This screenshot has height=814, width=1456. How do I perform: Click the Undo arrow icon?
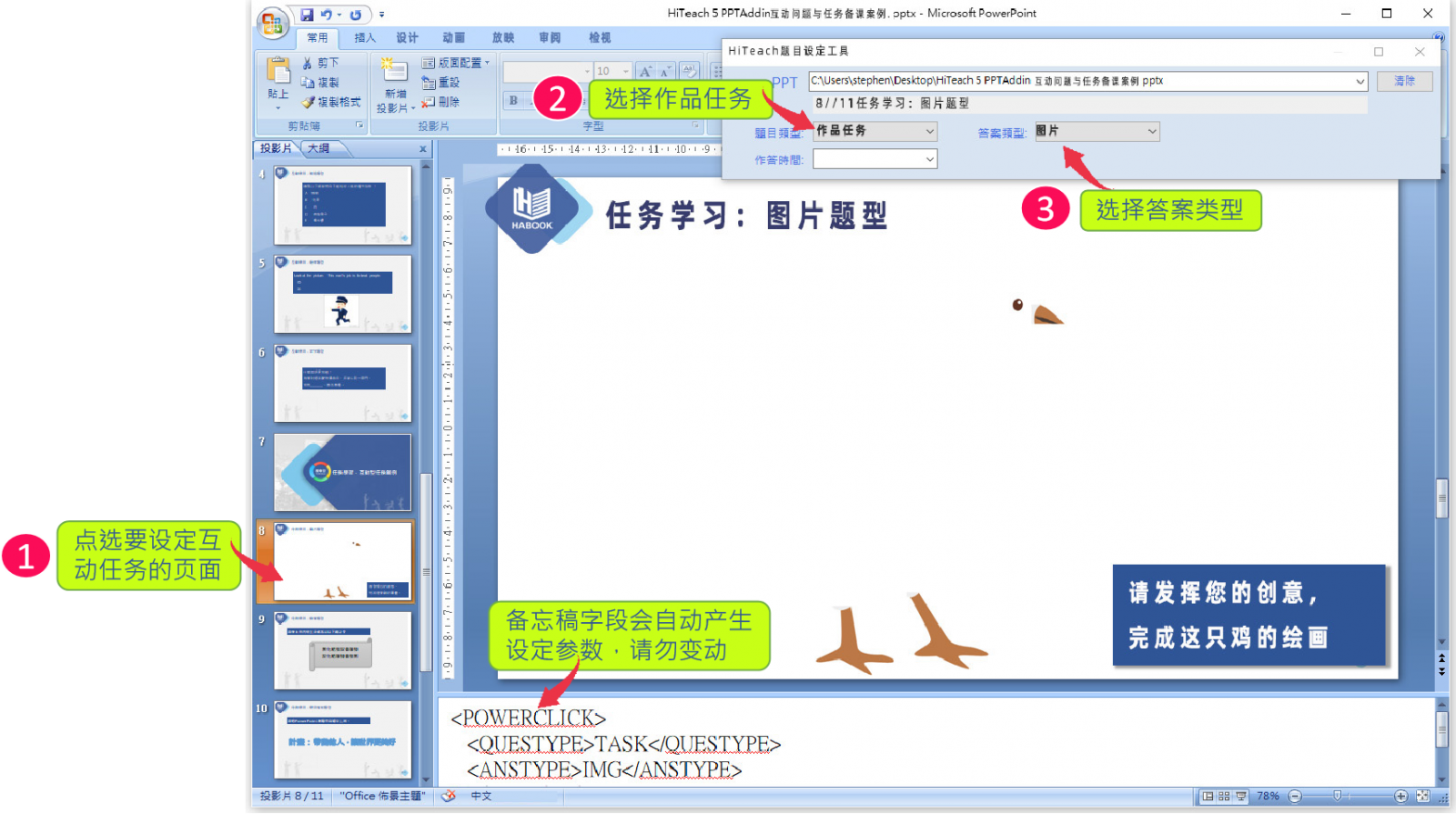pyautogui.click(x=326, y=15)
